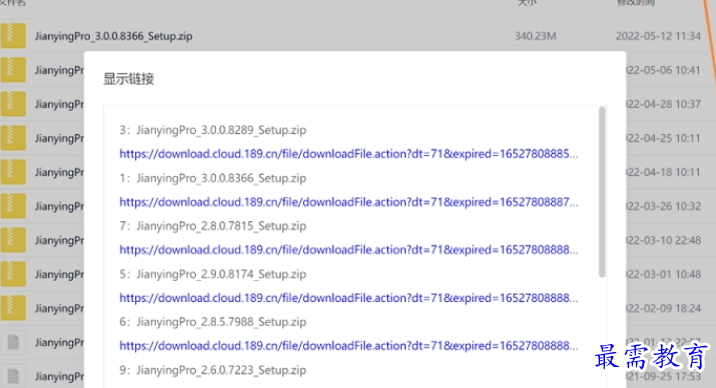Click zip icon in row dated 04-18 10:11
The width and height of the screenshot is (716, 388).
coord(13,172)
